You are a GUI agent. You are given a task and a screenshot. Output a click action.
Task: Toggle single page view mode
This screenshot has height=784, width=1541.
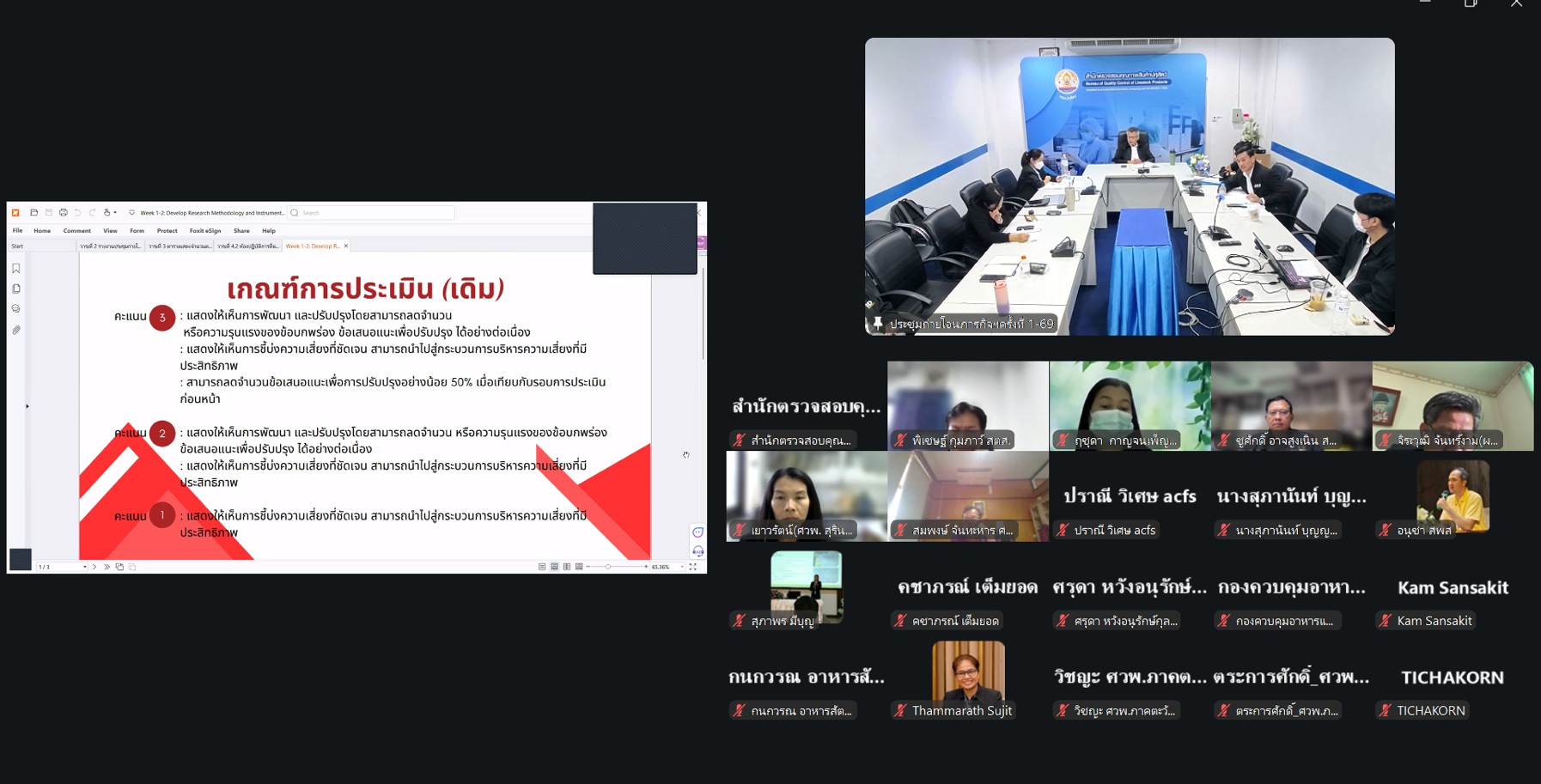542,567
